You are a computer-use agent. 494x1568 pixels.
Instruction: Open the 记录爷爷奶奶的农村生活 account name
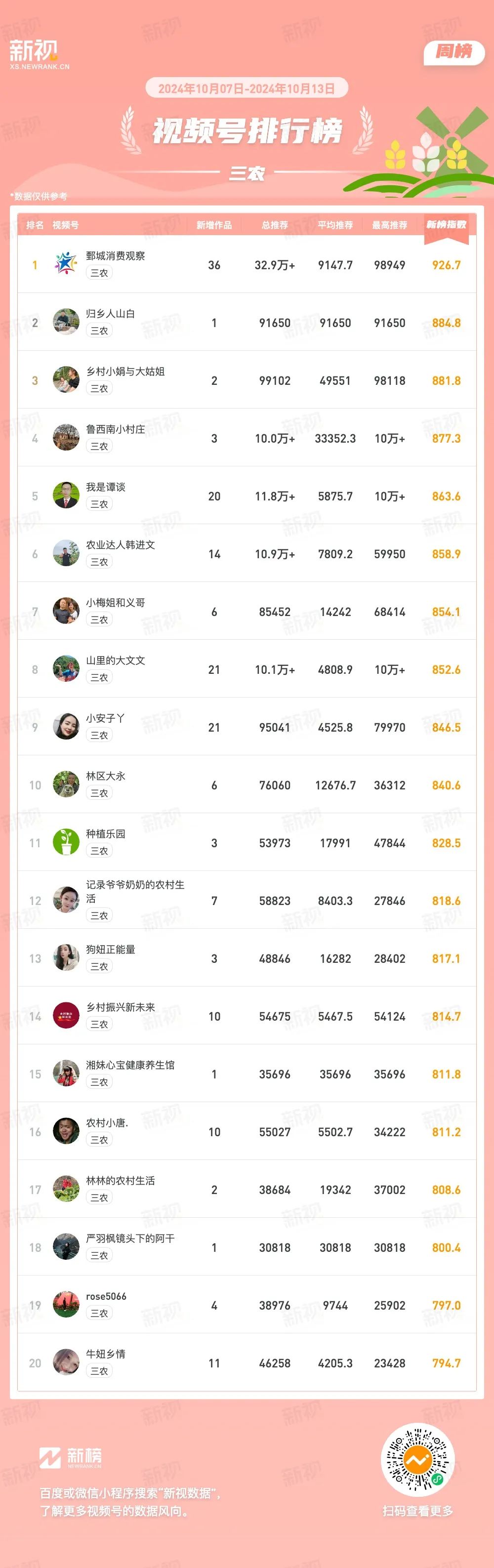pyautogui.click(x=135, y=891)
